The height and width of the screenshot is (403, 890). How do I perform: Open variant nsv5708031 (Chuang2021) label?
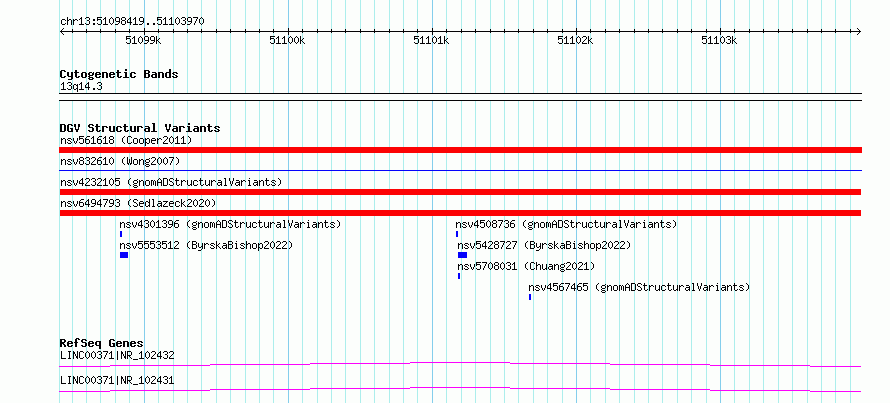point(526,266)
